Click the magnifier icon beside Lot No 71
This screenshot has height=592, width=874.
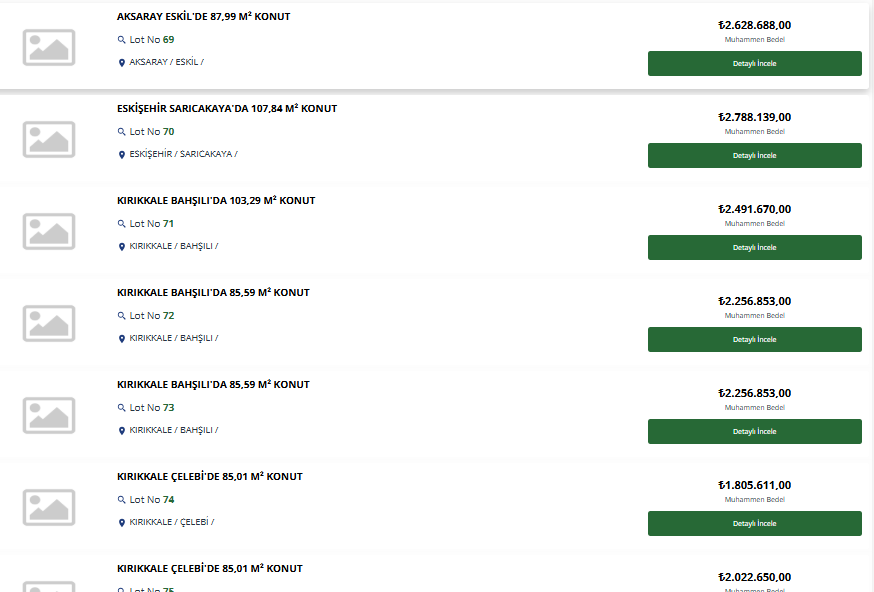click(x=122, y=224)
